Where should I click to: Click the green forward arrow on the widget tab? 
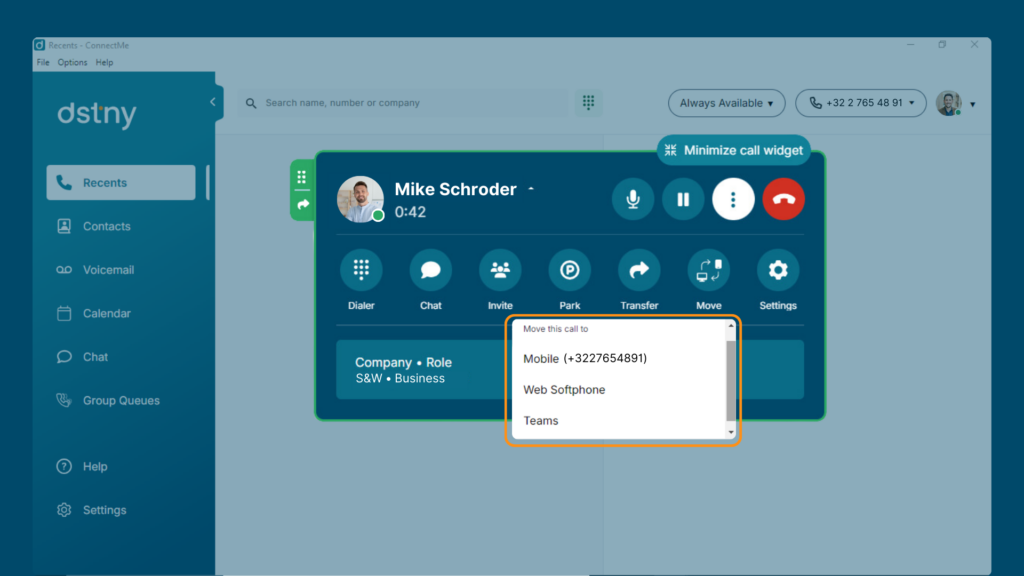(x=302, y=205)
